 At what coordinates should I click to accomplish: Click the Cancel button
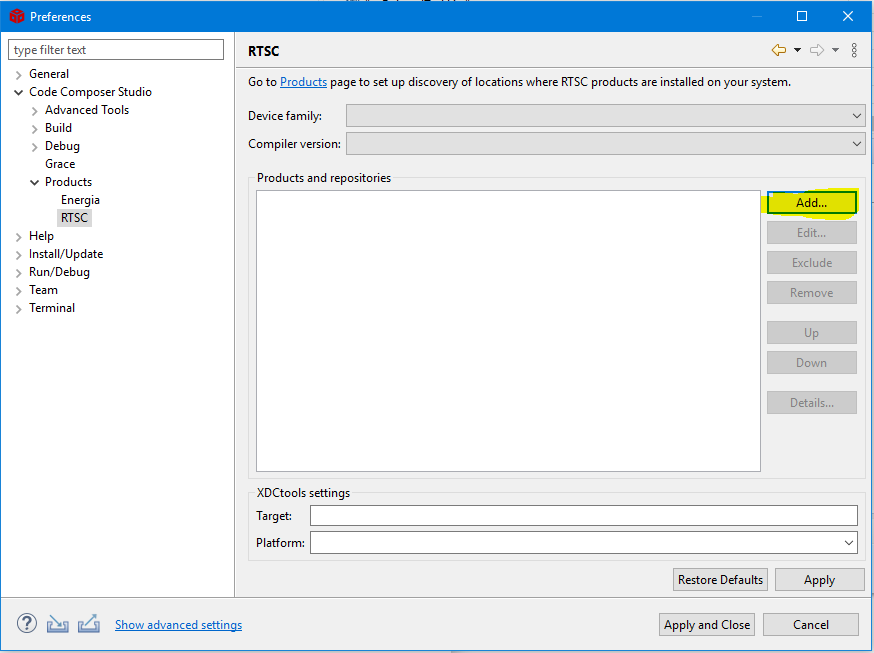click(811, 625)
